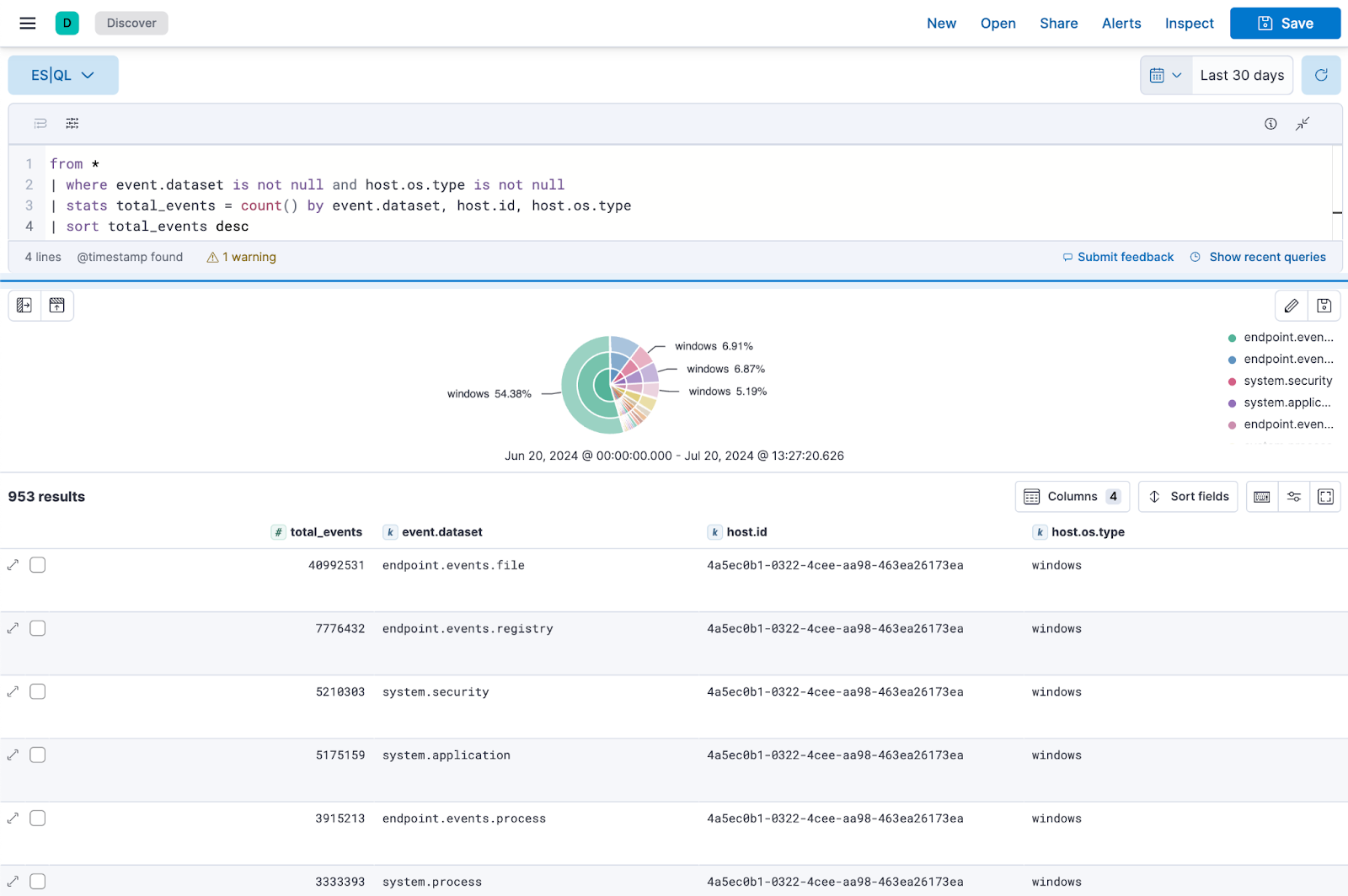
Task: Click the 40992531 total_events cell
Action: click(x=336, y=565)
